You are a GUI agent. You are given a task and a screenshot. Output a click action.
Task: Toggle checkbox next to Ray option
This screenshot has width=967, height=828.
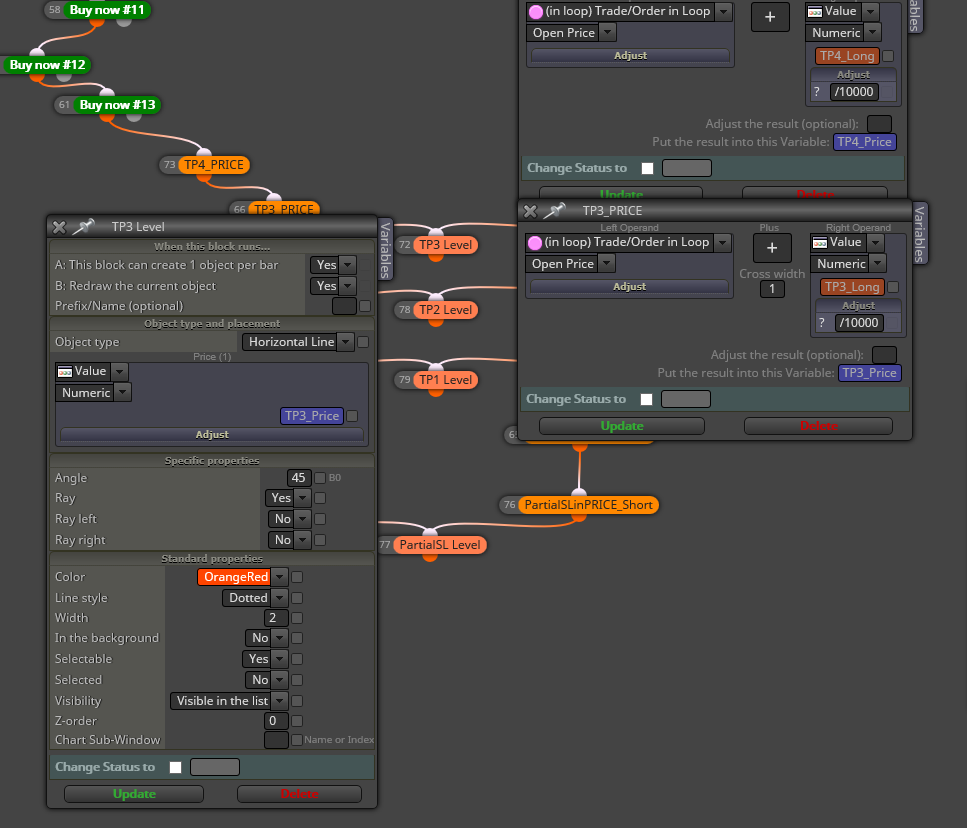[320, 498]
